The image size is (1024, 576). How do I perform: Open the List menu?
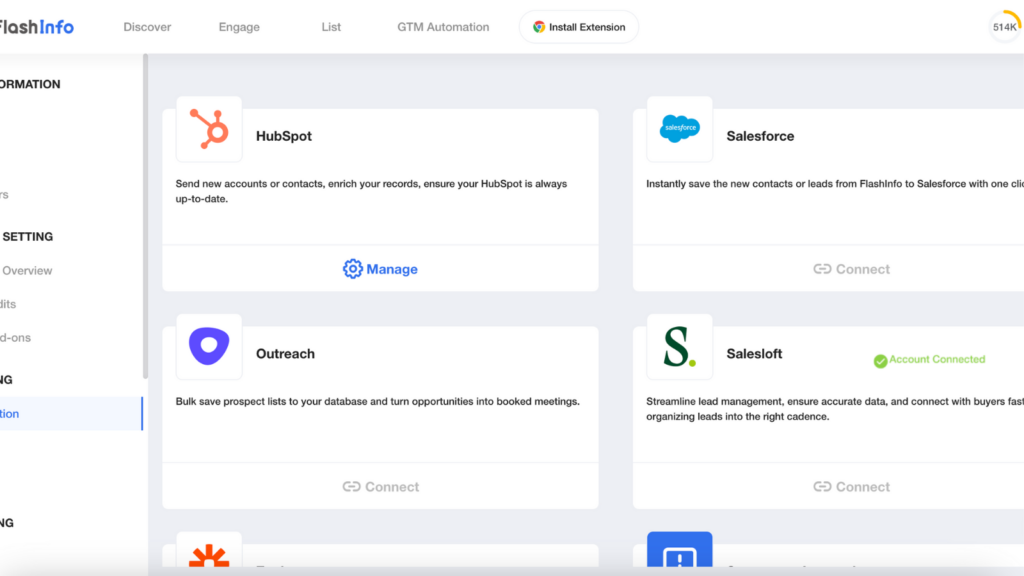tap(331, 27)
